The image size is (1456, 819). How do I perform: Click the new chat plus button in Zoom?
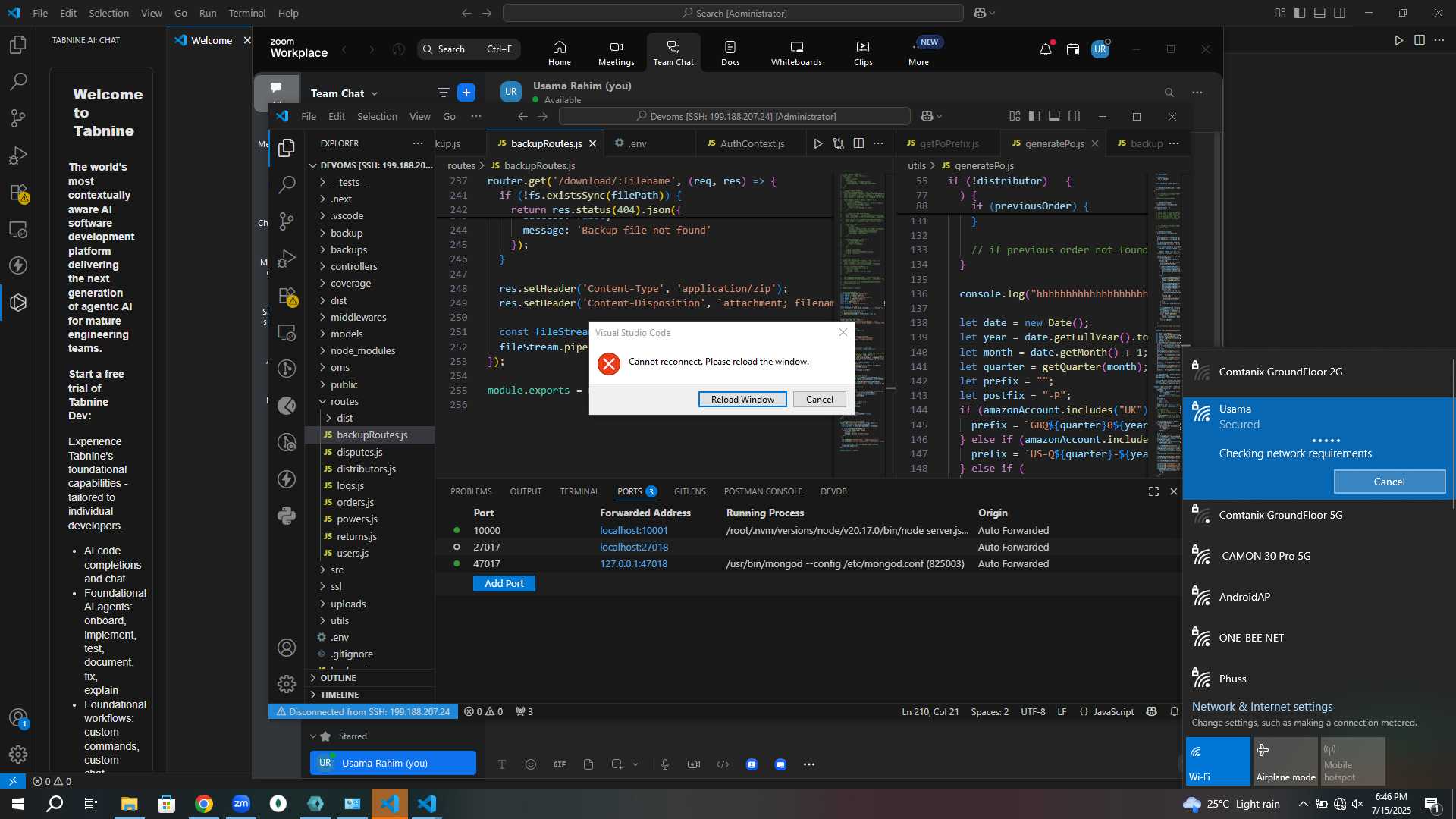[x=466, y=93]
